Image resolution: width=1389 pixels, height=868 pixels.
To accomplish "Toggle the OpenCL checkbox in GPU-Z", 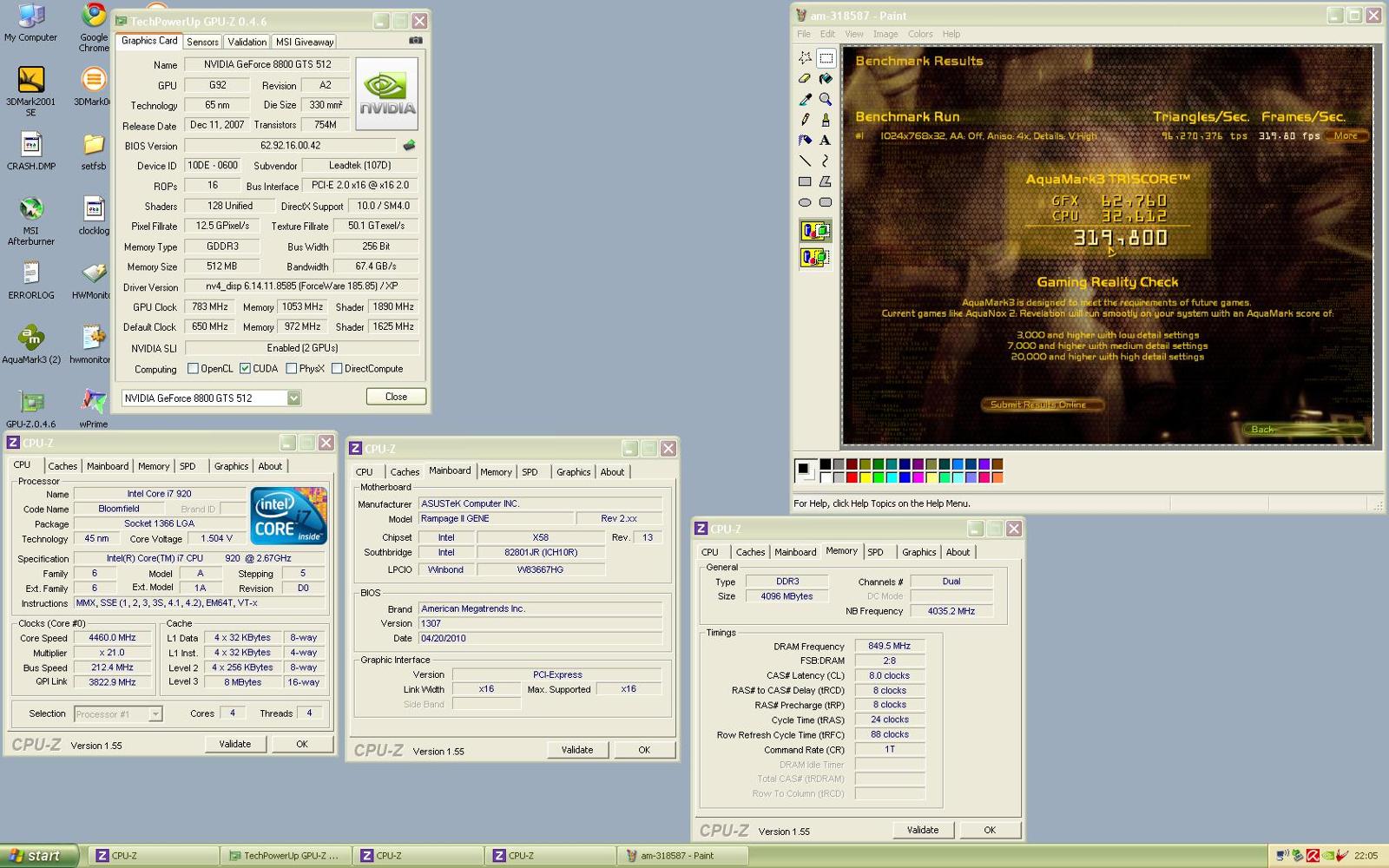I will coord(193,369).
